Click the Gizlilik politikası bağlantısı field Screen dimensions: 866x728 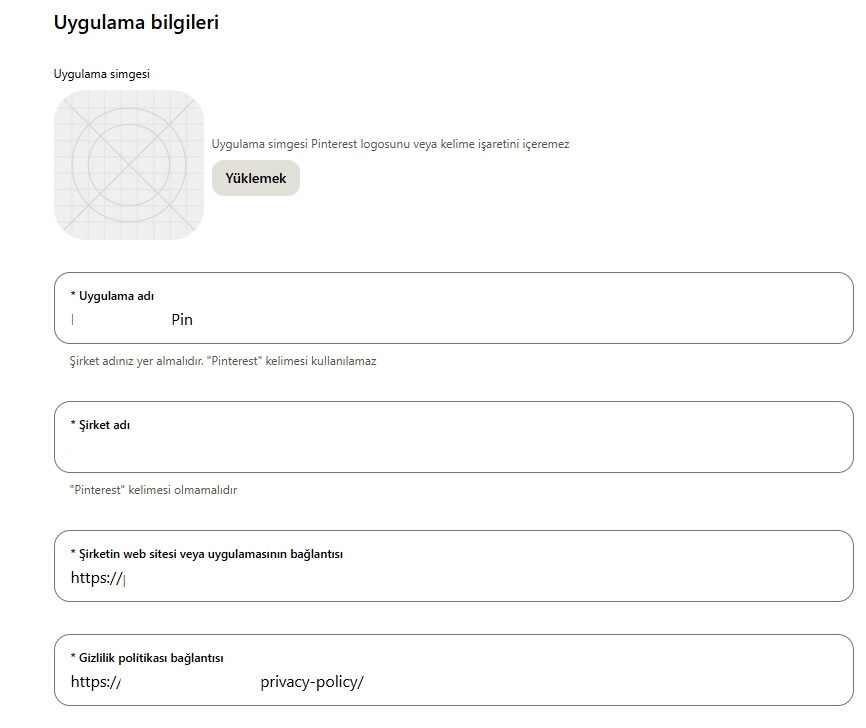[x=453, y=670]
